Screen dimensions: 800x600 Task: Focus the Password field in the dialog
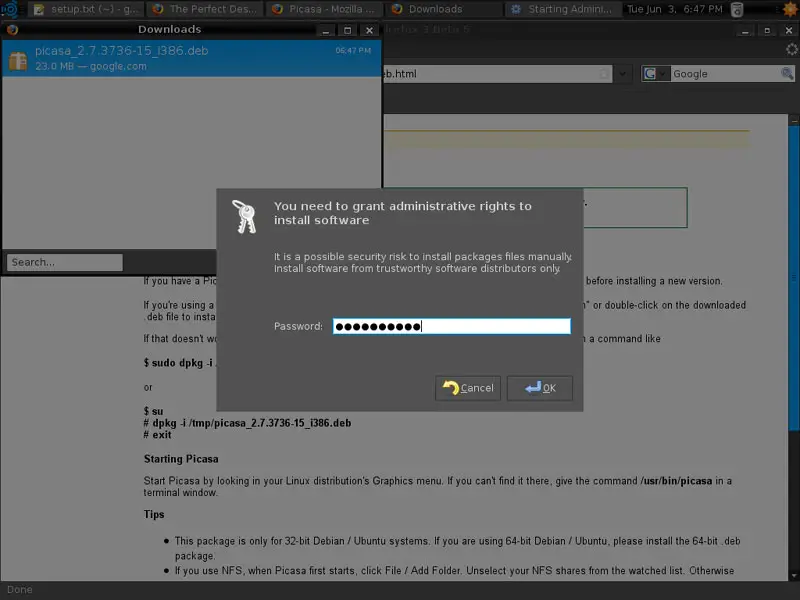click(x=452, y=327)
